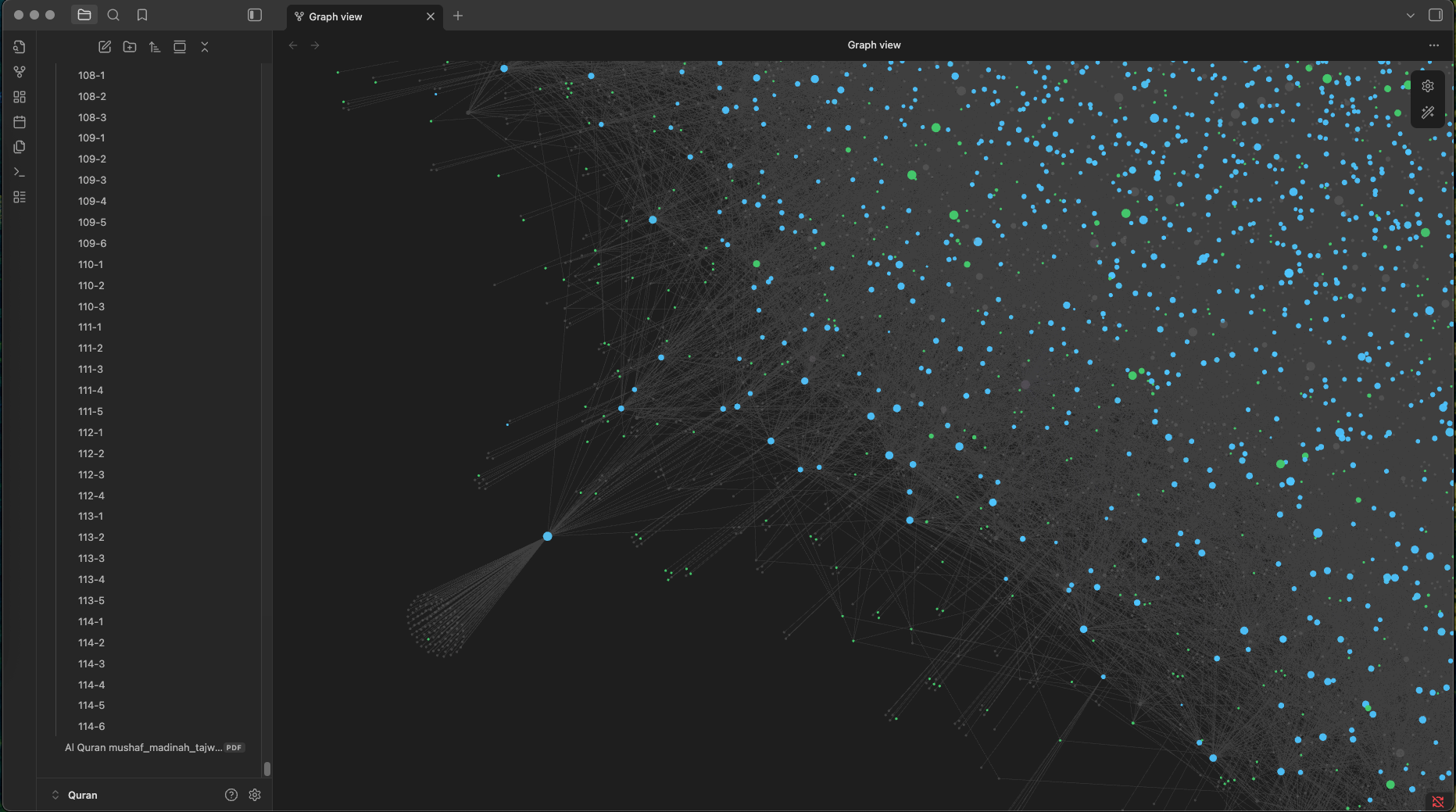Click the large hub node with fanned links
Screen dimensions: 1456x812
(548, 536)
